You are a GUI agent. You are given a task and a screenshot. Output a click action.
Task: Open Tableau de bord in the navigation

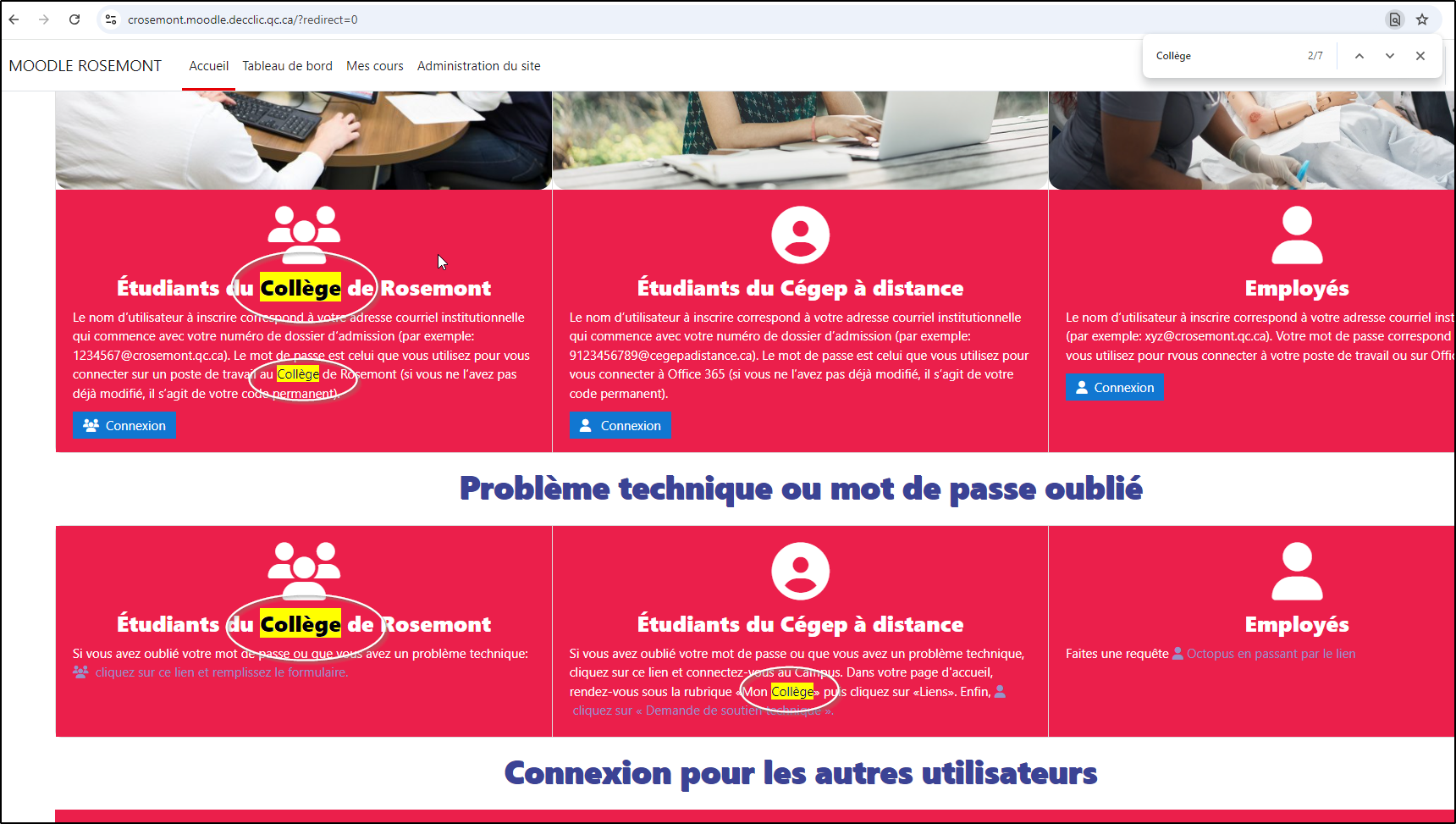click(287, 66)
